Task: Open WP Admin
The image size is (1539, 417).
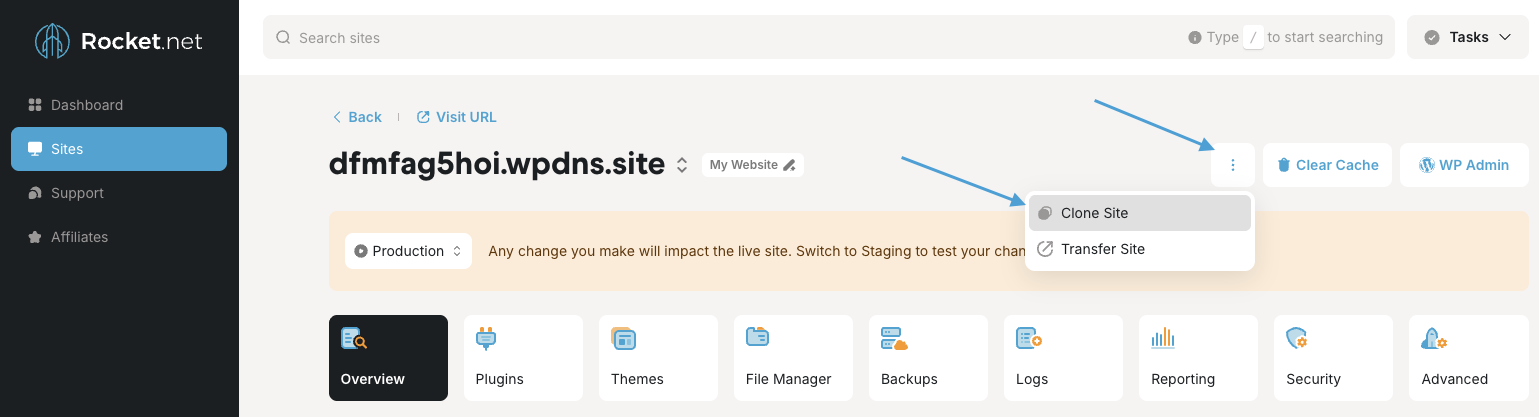Action: [x=1463, y=165]
